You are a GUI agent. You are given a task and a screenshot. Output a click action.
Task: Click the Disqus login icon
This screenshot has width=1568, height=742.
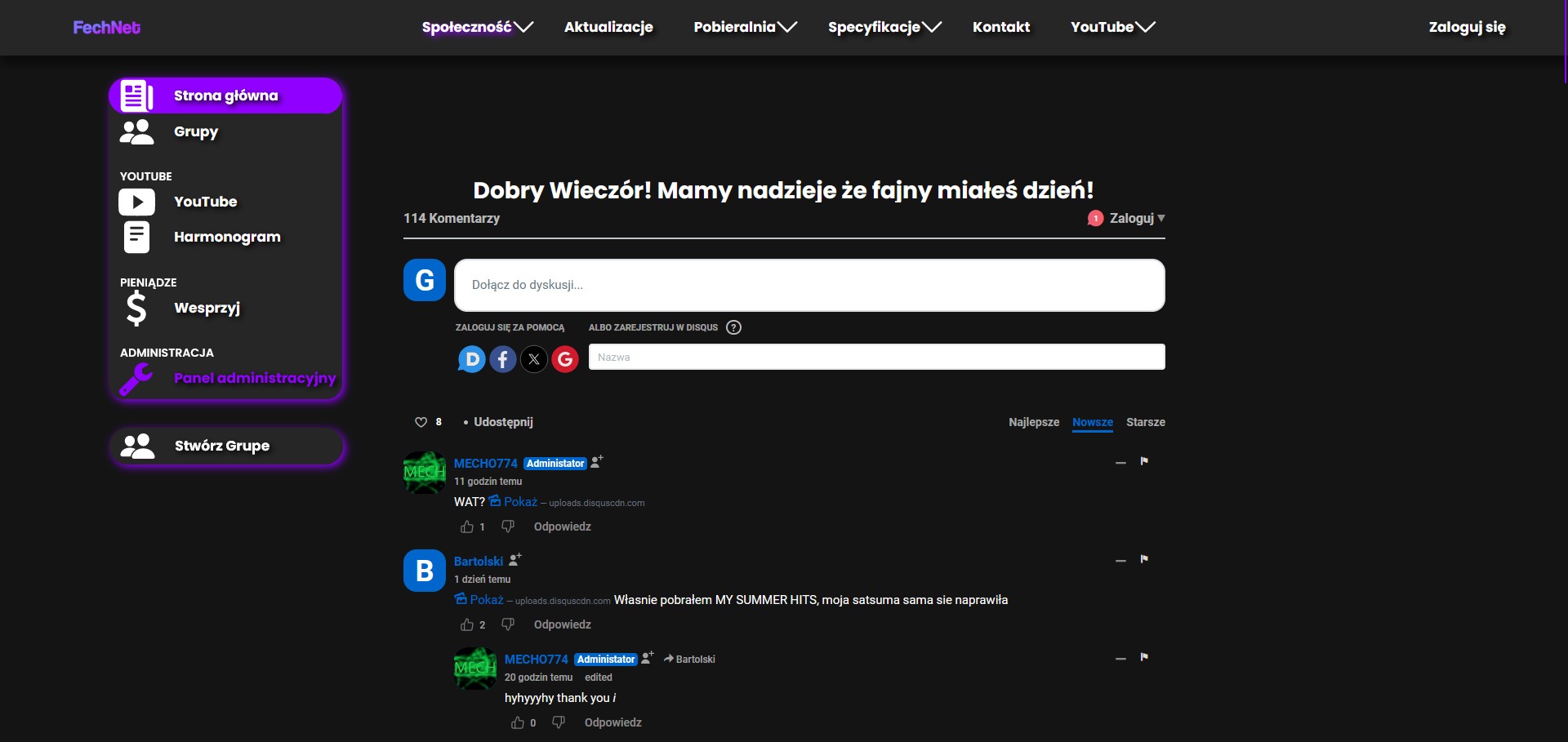click(472, 359)
